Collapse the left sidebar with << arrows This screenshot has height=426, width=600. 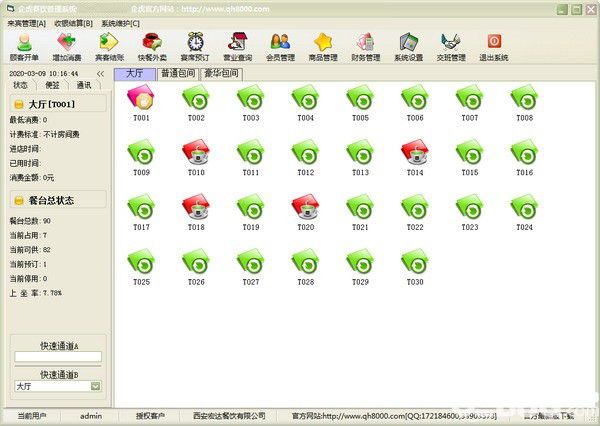pos(100,73)
